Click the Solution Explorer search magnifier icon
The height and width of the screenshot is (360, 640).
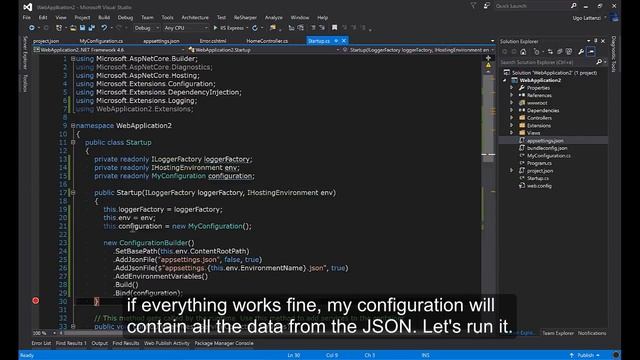coord(599,62)
